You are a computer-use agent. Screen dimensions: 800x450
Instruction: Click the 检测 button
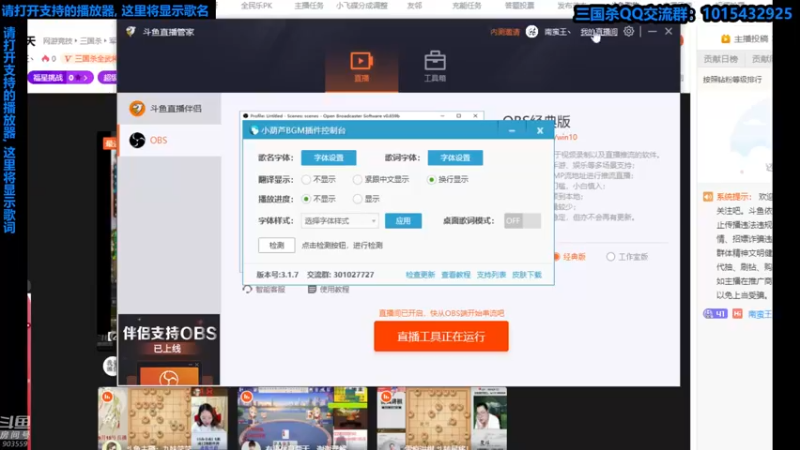(277, 245)
